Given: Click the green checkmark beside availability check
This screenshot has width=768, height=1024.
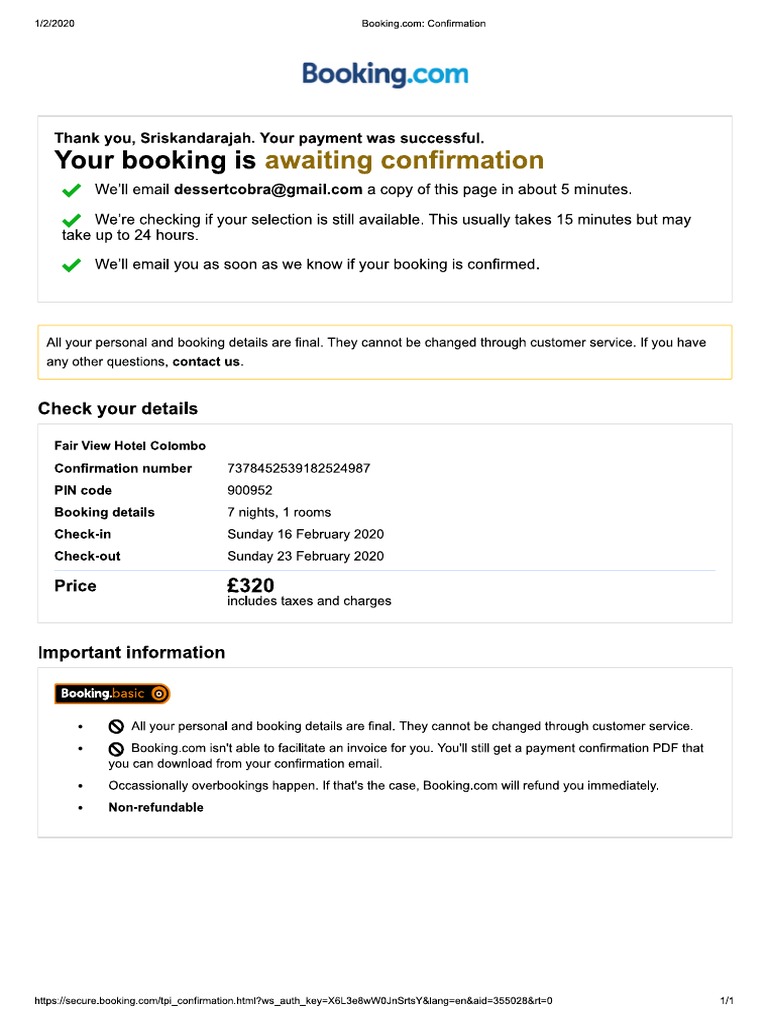Looking at the screenshot, I should [x=71, y=220].
